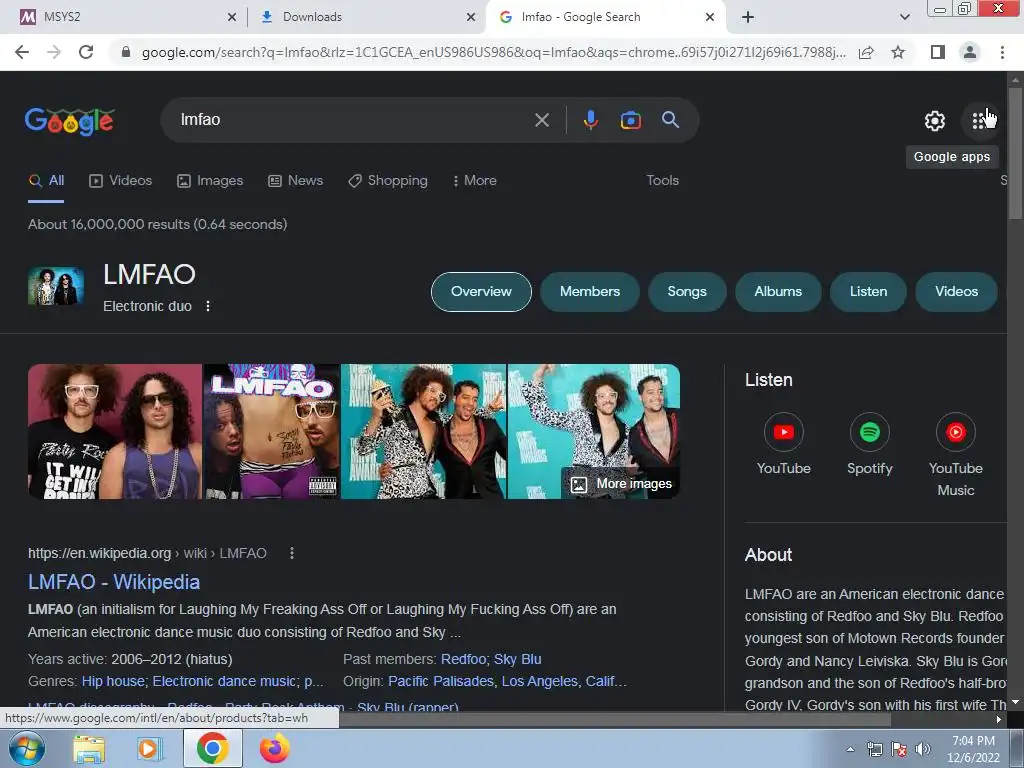The height and width of the screenshot is (768, 1024).
Task: Click the taskbar clock showing 7:04 PM
Action: 973,749
